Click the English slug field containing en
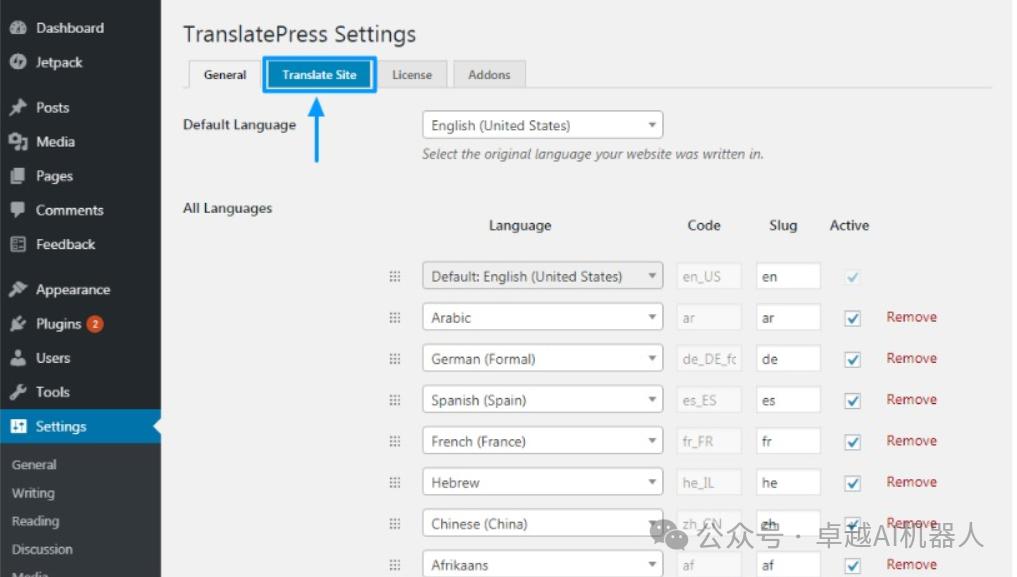 click(x=788, y=276)
